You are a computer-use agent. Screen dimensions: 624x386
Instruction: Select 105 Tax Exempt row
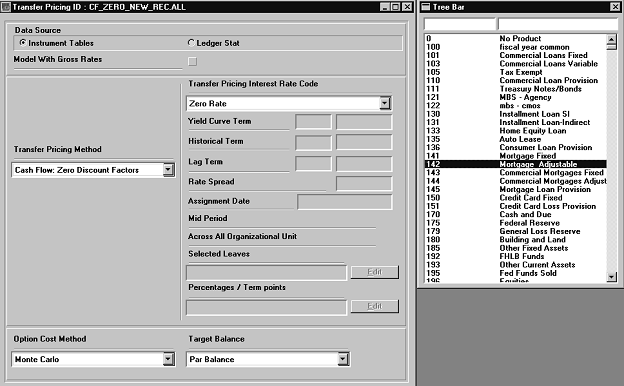point(516,72)
